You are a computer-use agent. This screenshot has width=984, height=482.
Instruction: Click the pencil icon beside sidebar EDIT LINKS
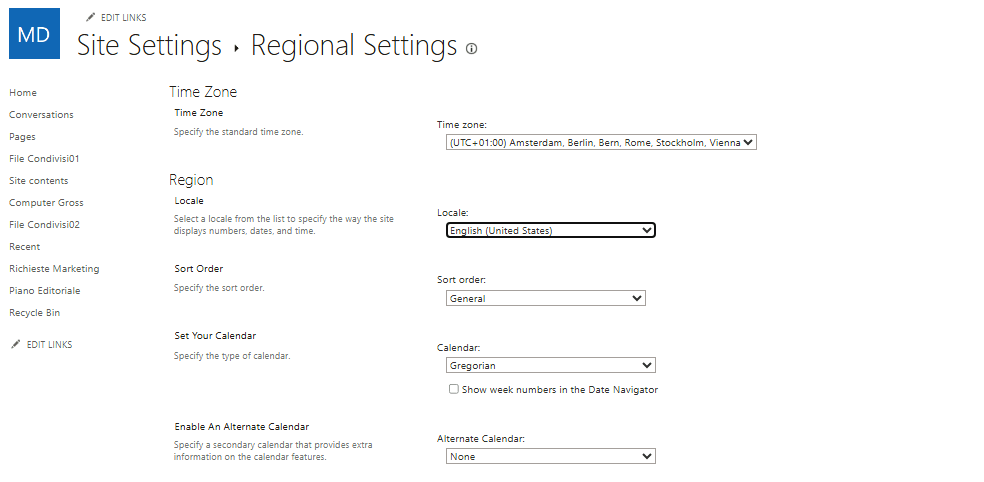pyautogui.click(x=16, y=344)
